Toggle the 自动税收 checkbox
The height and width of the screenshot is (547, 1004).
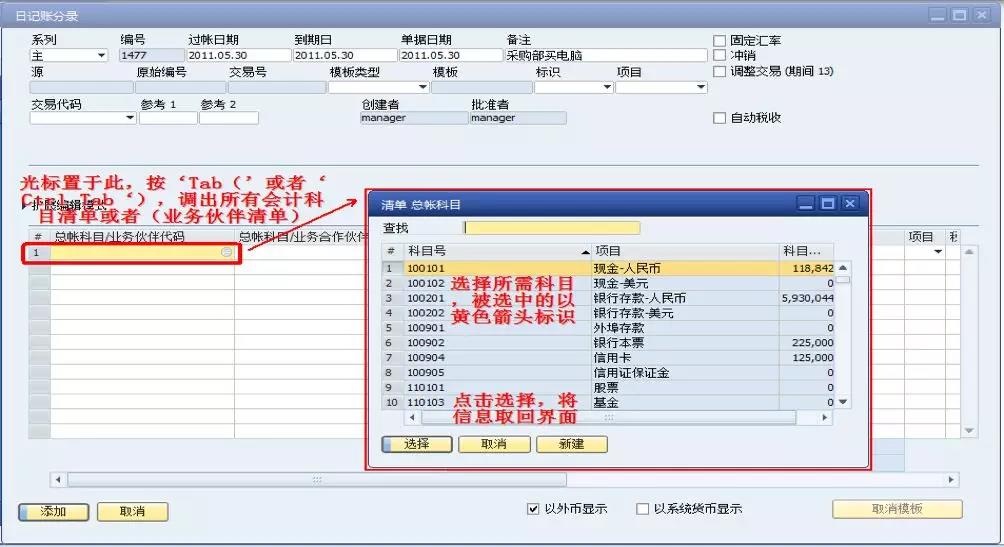(720, 118)
